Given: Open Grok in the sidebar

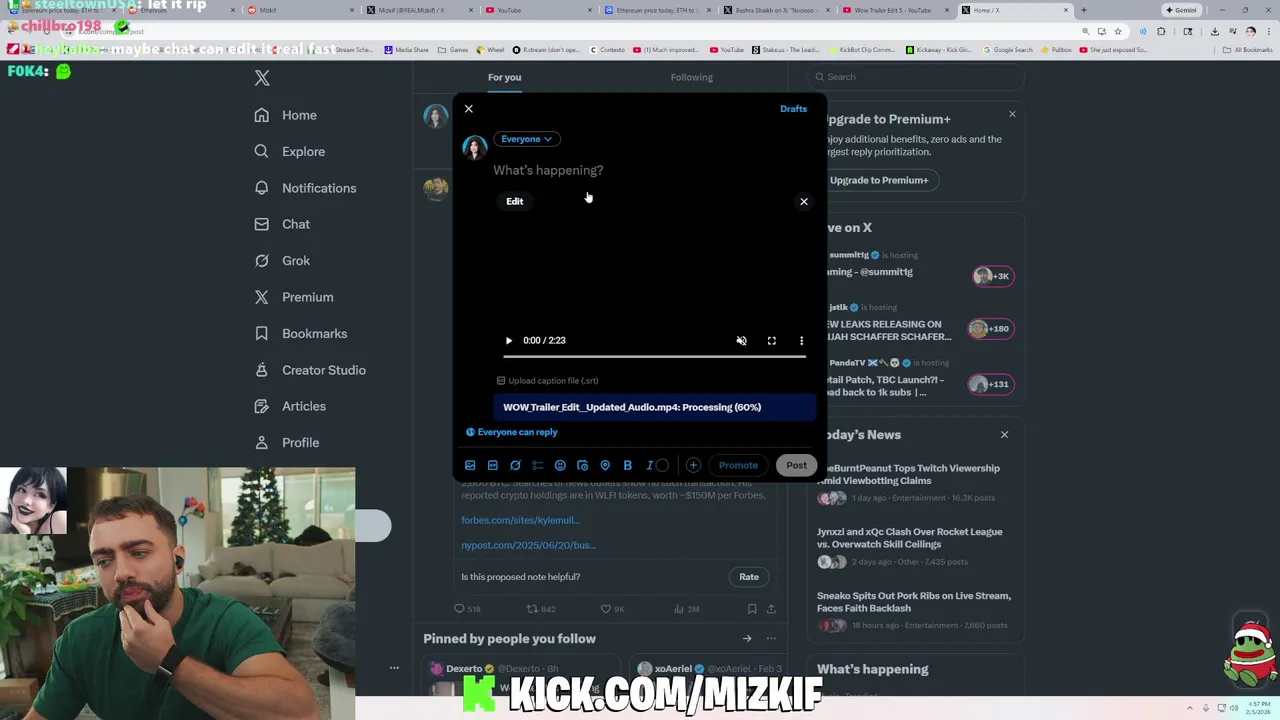Looking at the screenshot, I should click(282, 260).
